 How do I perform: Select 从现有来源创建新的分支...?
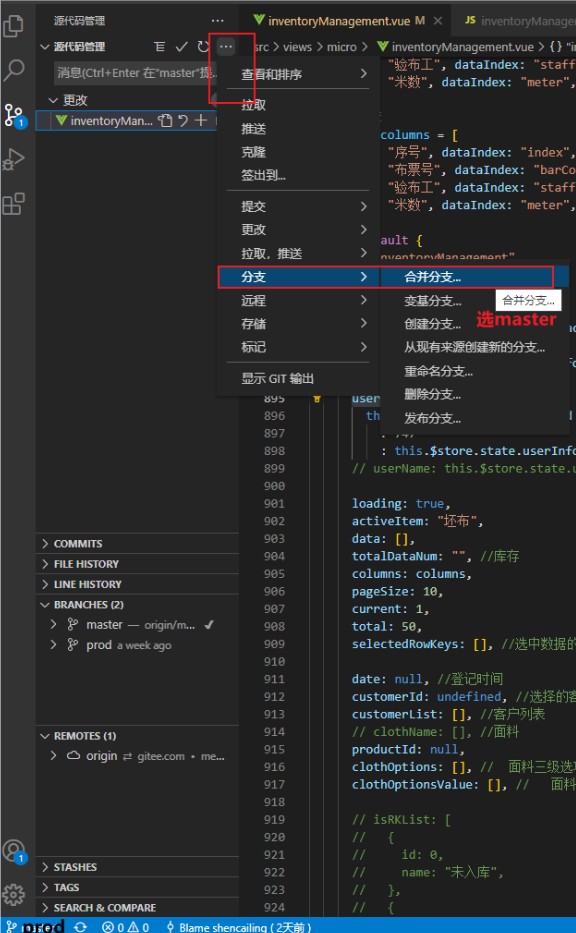click(474, 347)
